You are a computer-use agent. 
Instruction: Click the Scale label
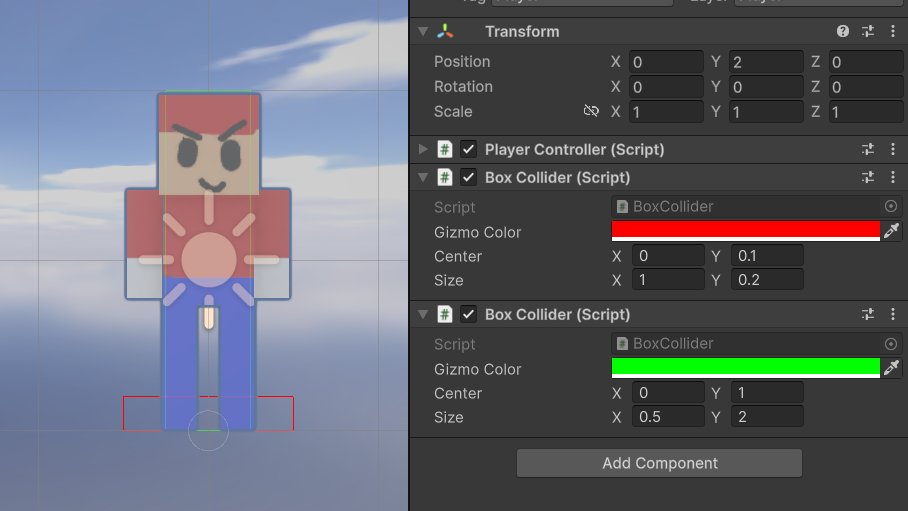pos(453,111)
